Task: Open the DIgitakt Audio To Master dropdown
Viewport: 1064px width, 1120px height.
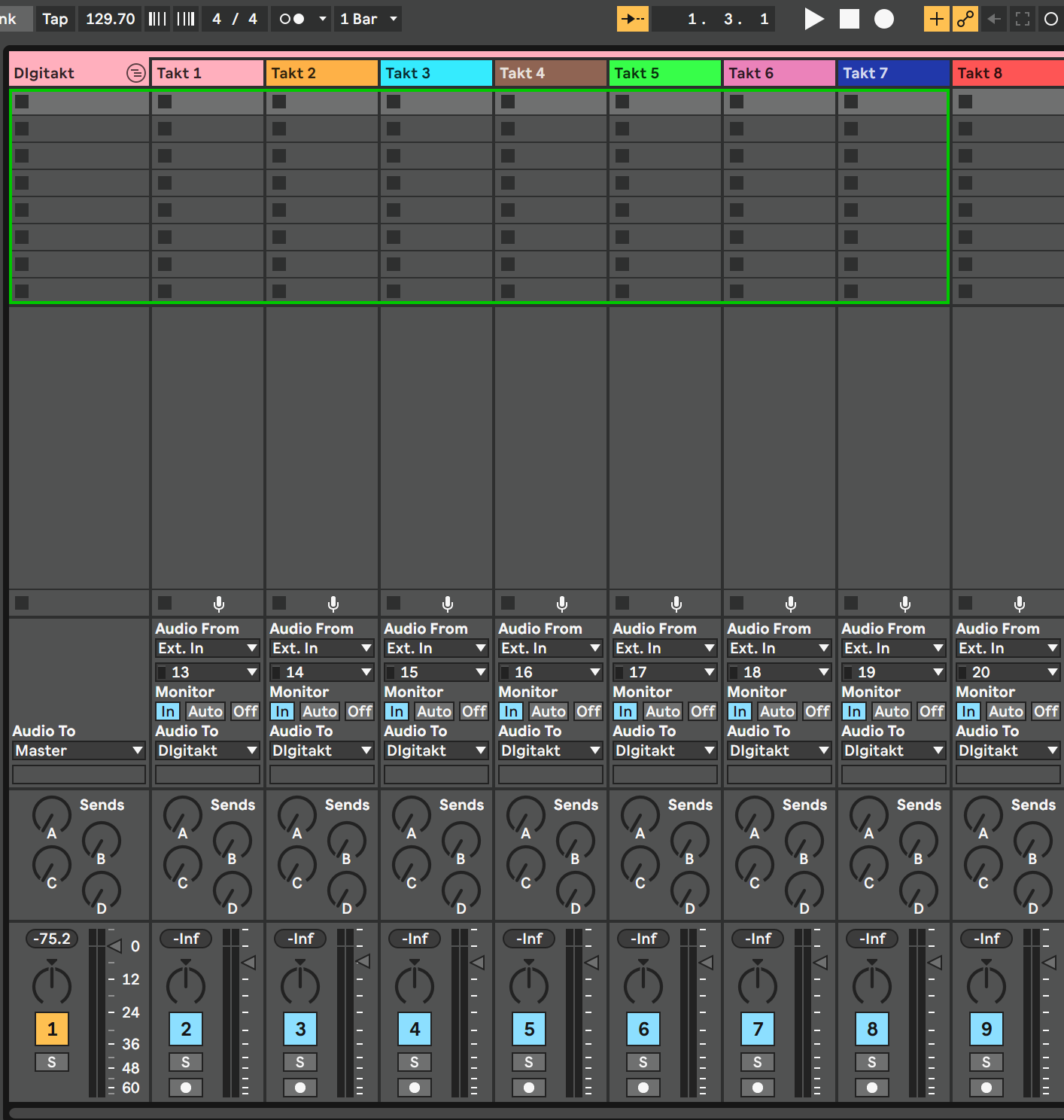Action: click(x=78, y=750)
